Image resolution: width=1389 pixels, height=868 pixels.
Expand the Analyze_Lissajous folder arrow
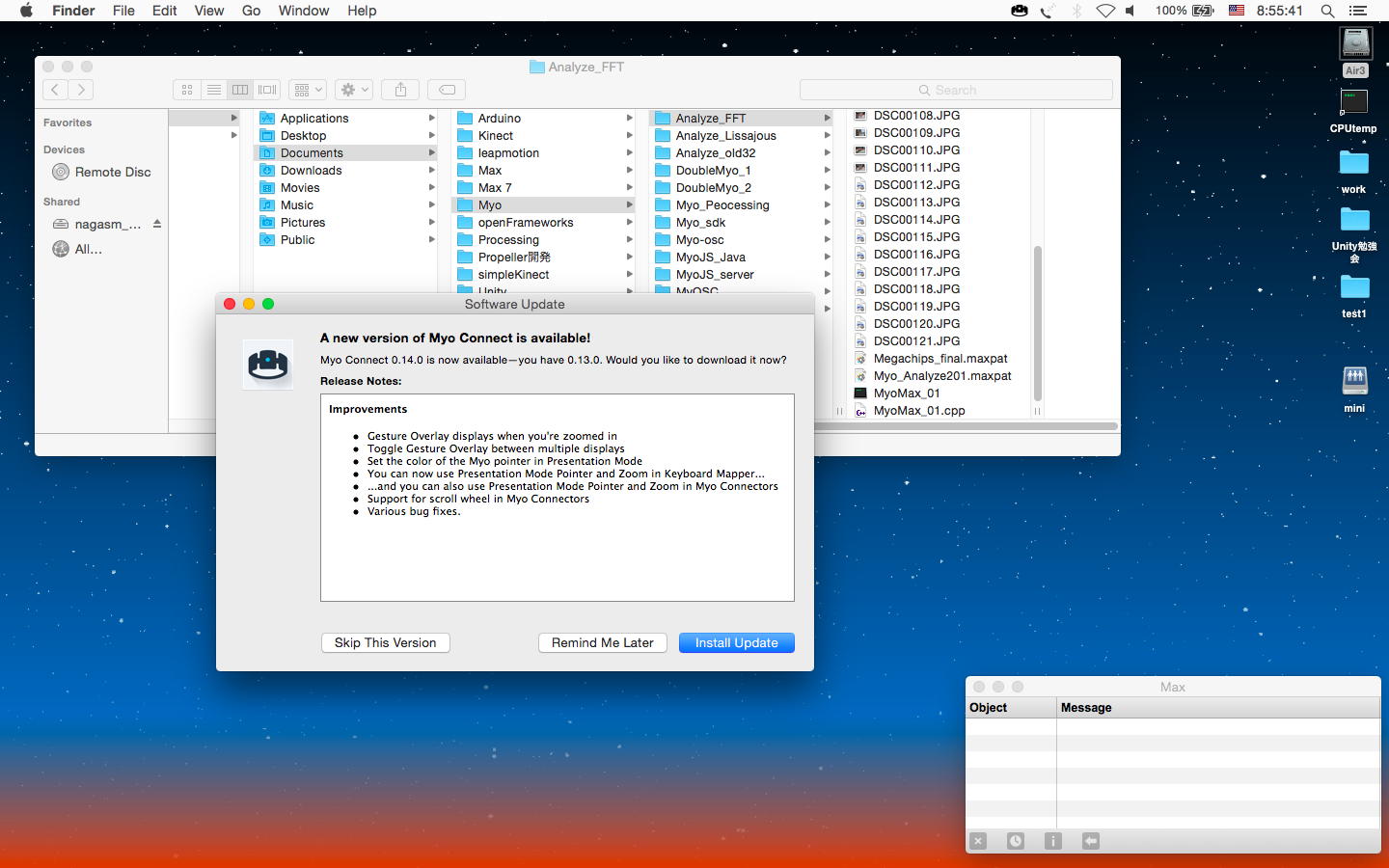point(827,136)
